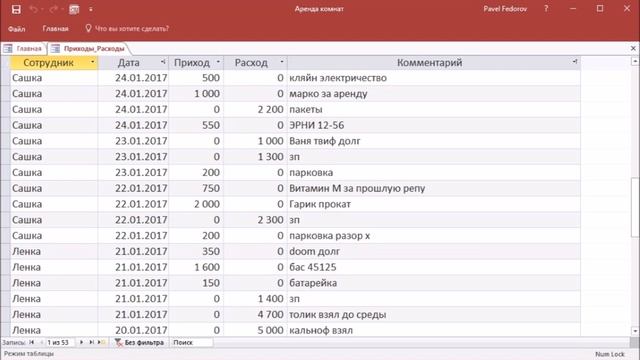Click the comment cell 'парковка' dated 23.01.2017

[x=434, y=172]
